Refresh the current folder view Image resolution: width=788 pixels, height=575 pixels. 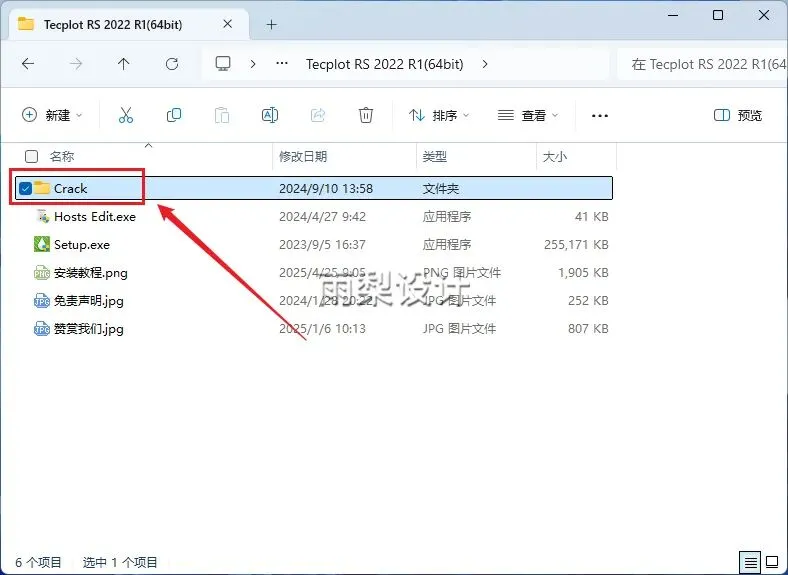click(172, 64)
